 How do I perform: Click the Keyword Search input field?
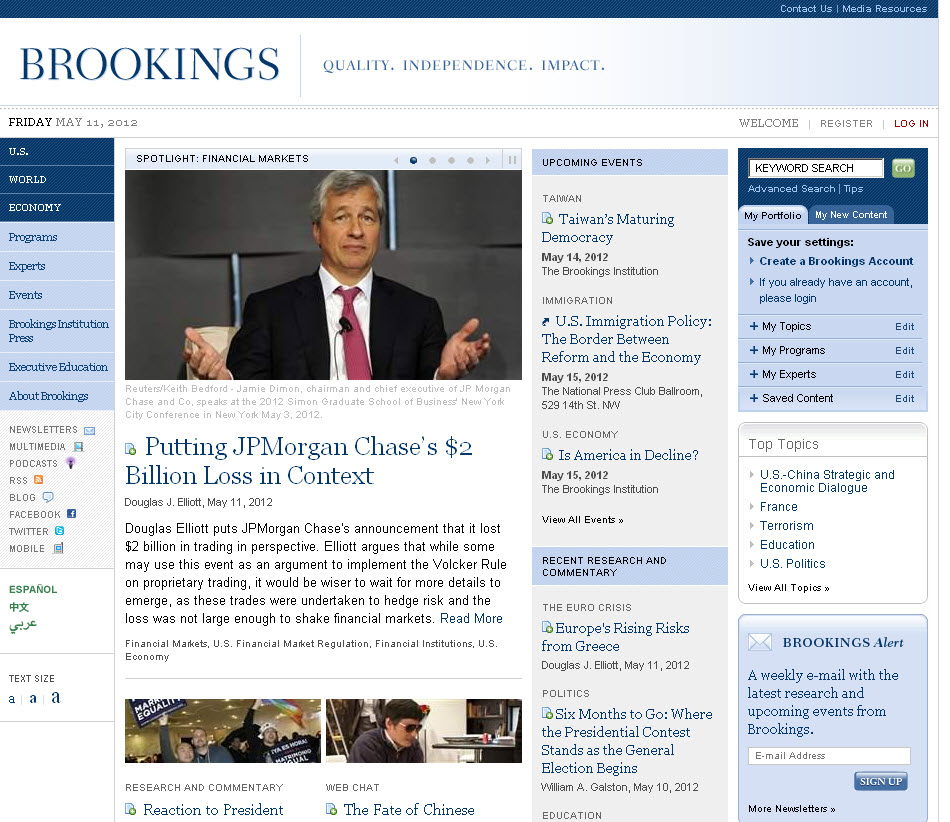click(x=816, y=168)
